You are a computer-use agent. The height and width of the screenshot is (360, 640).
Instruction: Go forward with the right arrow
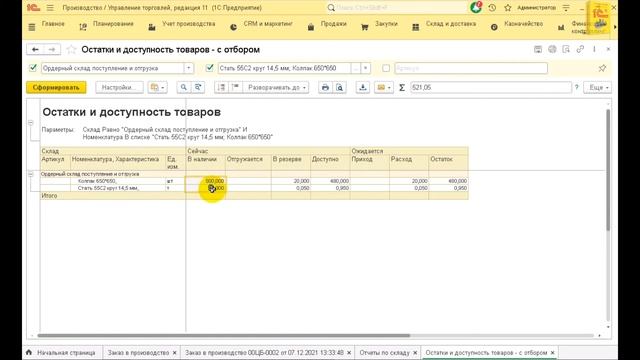tap(52, 49)
